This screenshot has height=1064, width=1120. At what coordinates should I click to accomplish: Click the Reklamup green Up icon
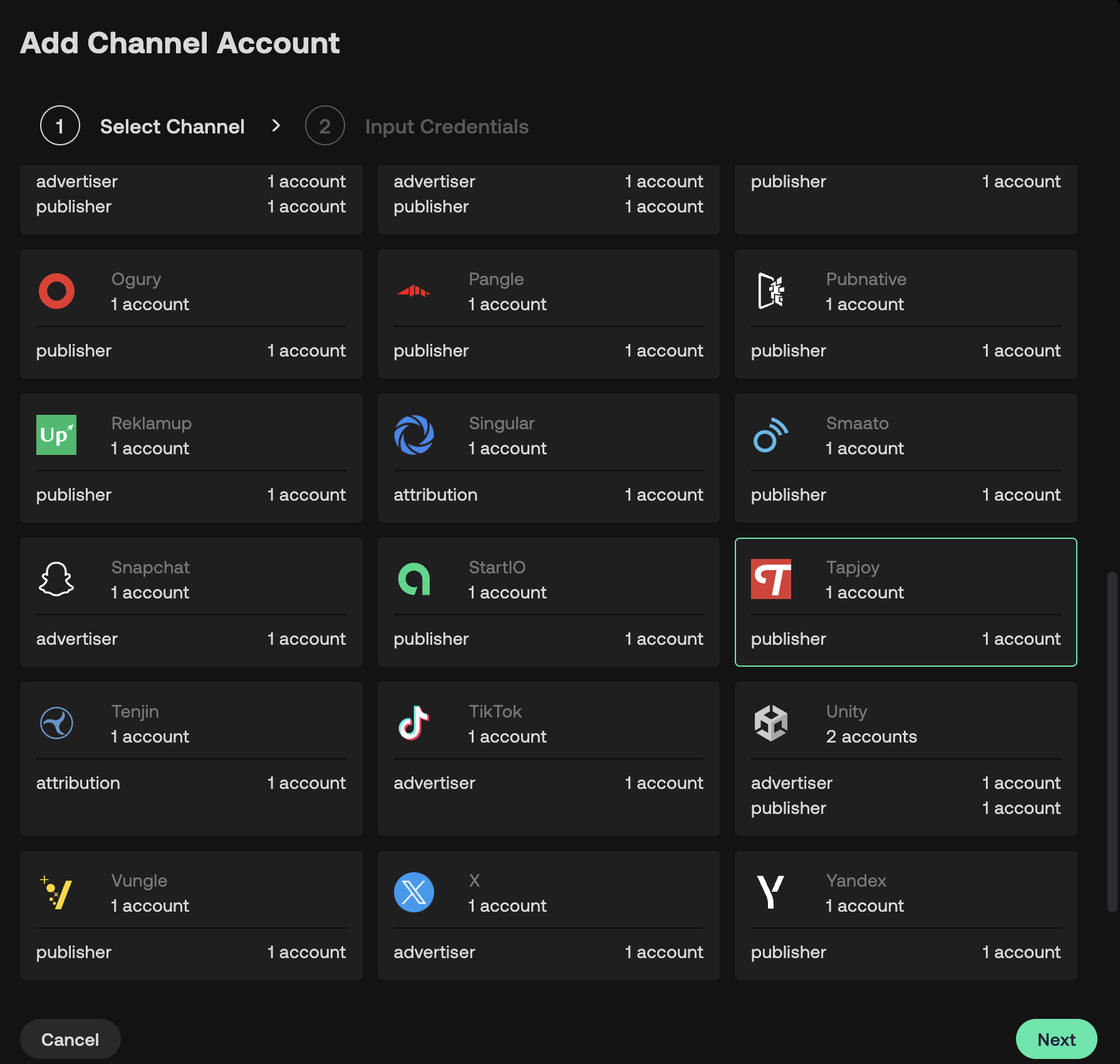(x=56, y=435)
